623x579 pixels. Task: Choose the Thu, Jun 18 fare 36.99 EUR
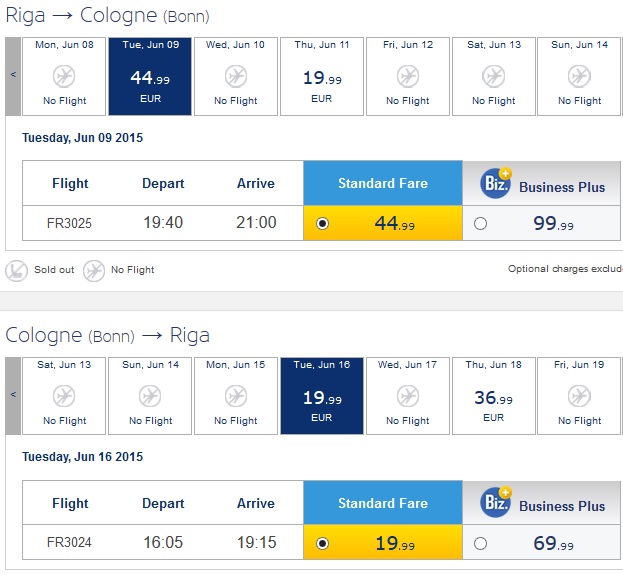pos(493,396)
